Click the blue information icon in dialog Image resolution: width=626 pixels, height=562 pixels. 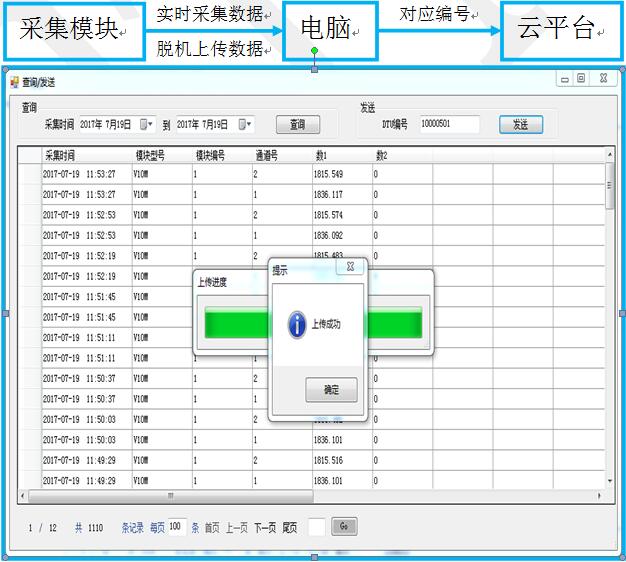click(x=296, y=324)
